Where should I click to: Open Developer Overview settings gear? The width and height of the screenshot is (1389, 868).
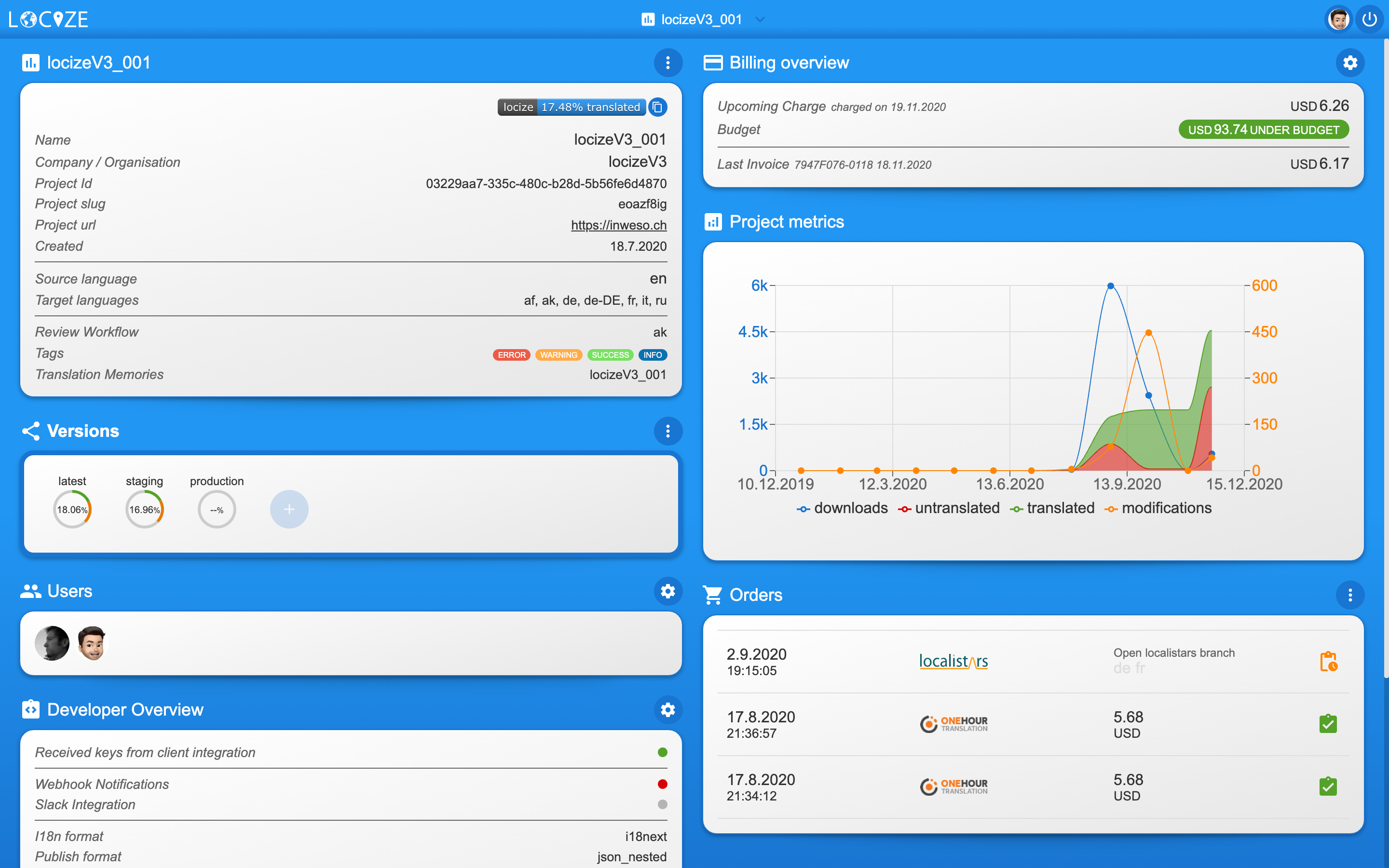click(667, 710)
